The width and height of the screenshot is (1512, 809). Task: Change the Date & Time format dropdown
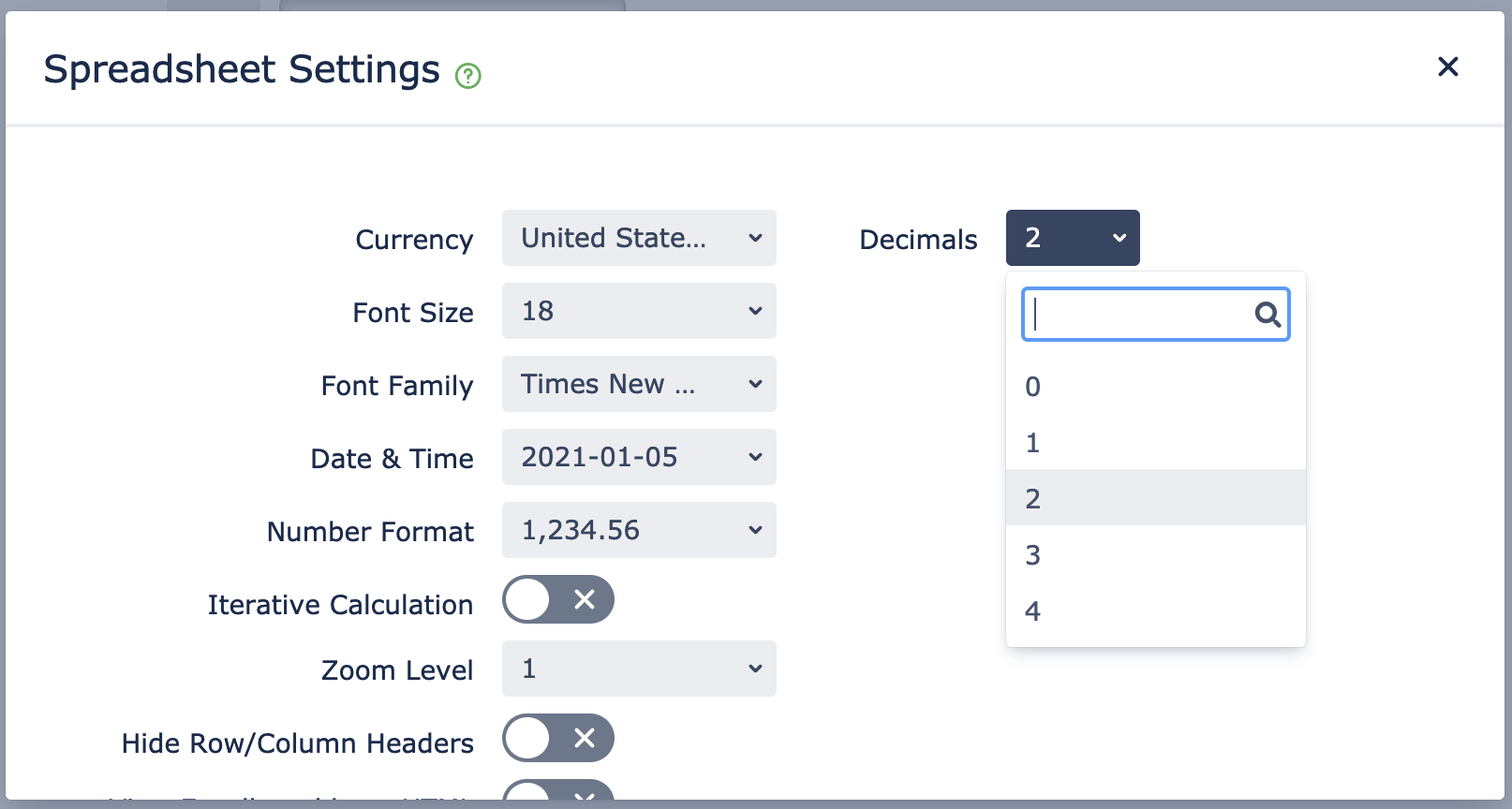tap(639, 457)
